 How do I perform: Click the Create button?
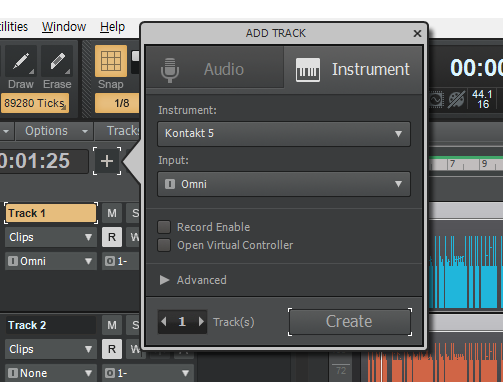point(350,322)
